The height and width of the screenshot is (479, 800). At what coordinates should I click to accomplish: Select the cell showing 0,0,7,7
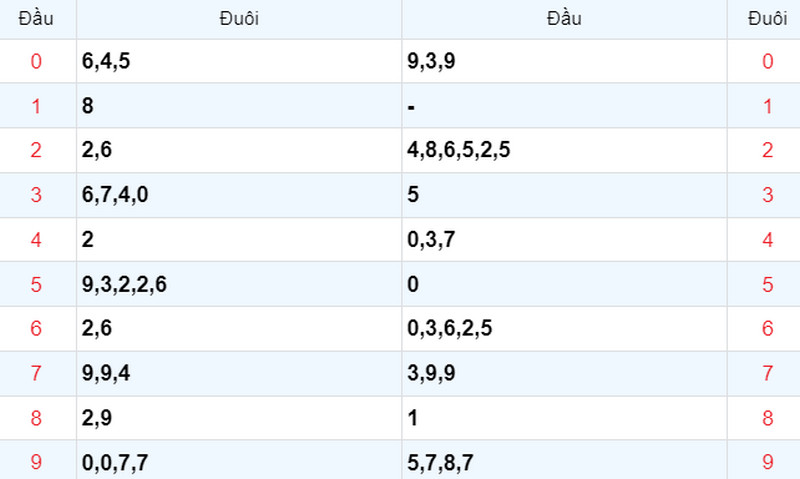[239, 462]
